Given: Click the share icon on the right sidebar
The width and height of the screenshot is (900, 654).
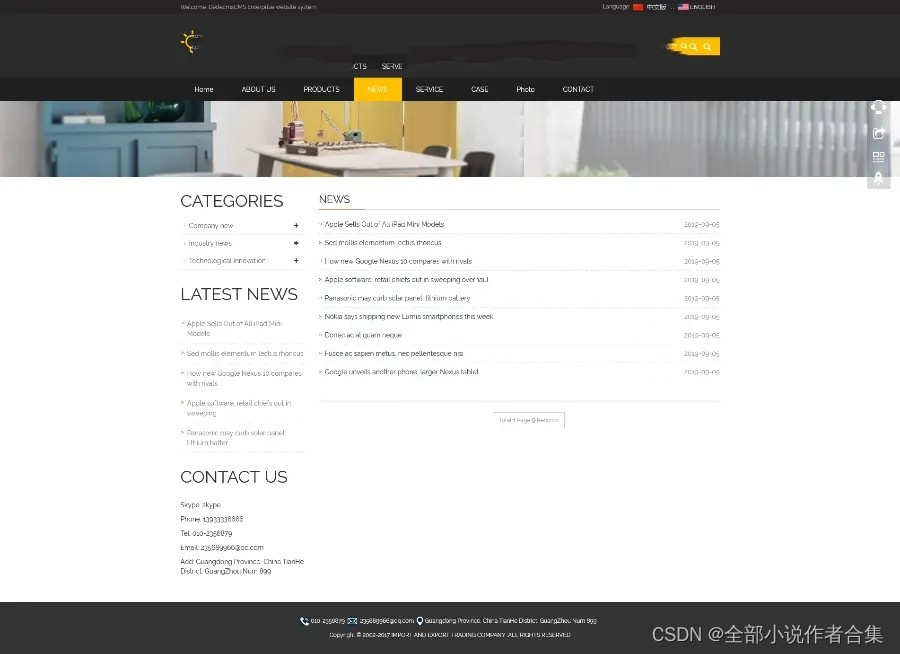Looking at the screenshot, I should coord(879,132).
